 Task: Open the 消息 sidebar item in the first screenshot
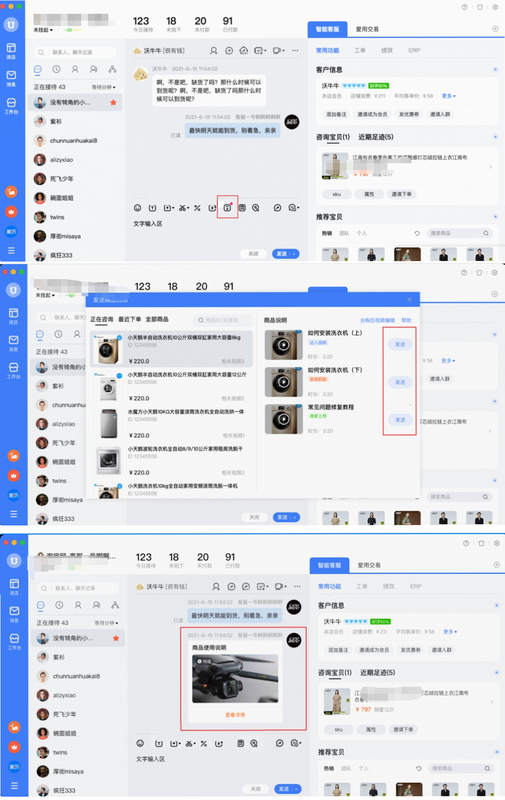[11, 78]
